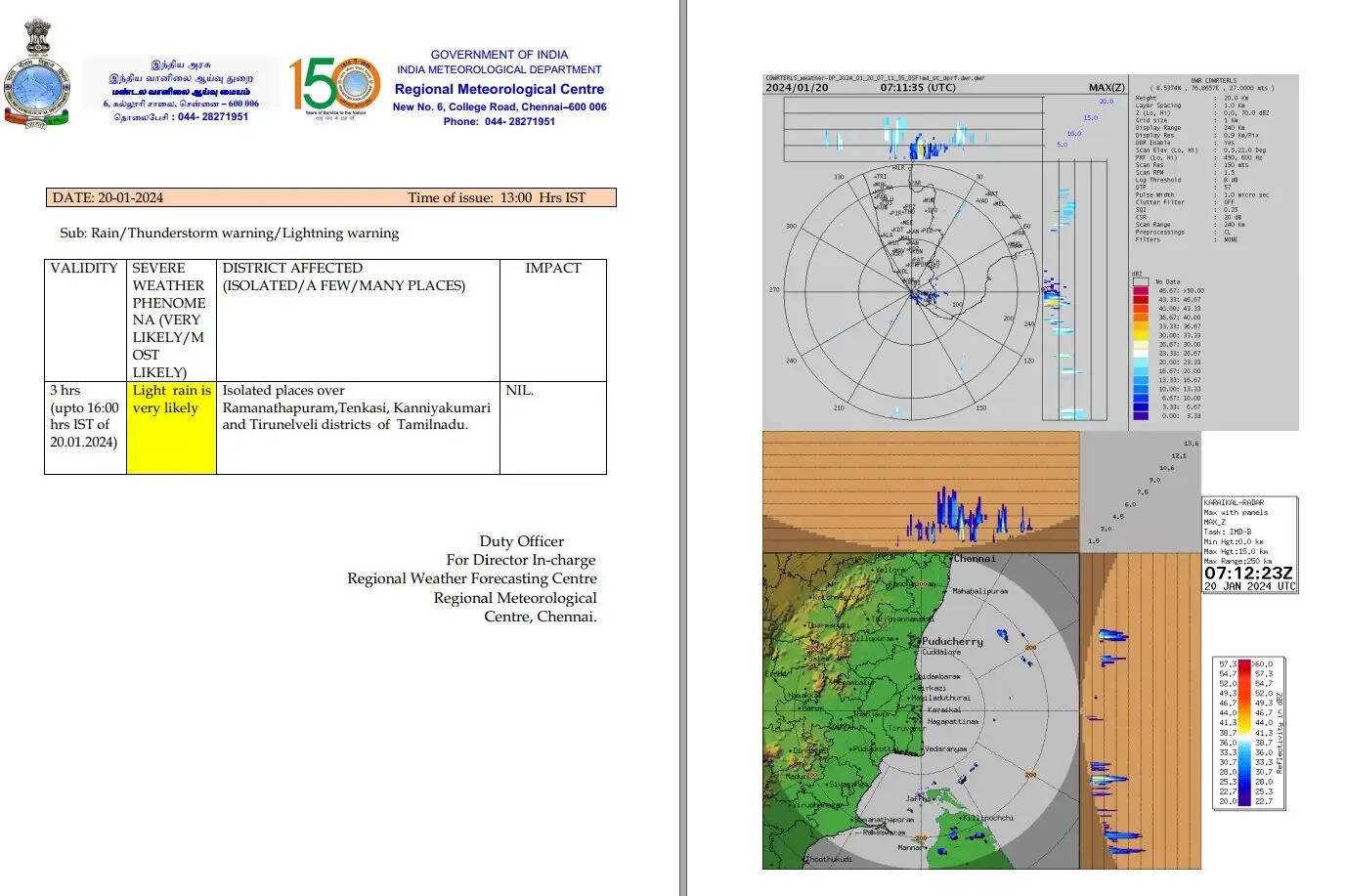Click the Duty Officer signature line
This screenshot has width=1346, height=896.
[521, 541]
